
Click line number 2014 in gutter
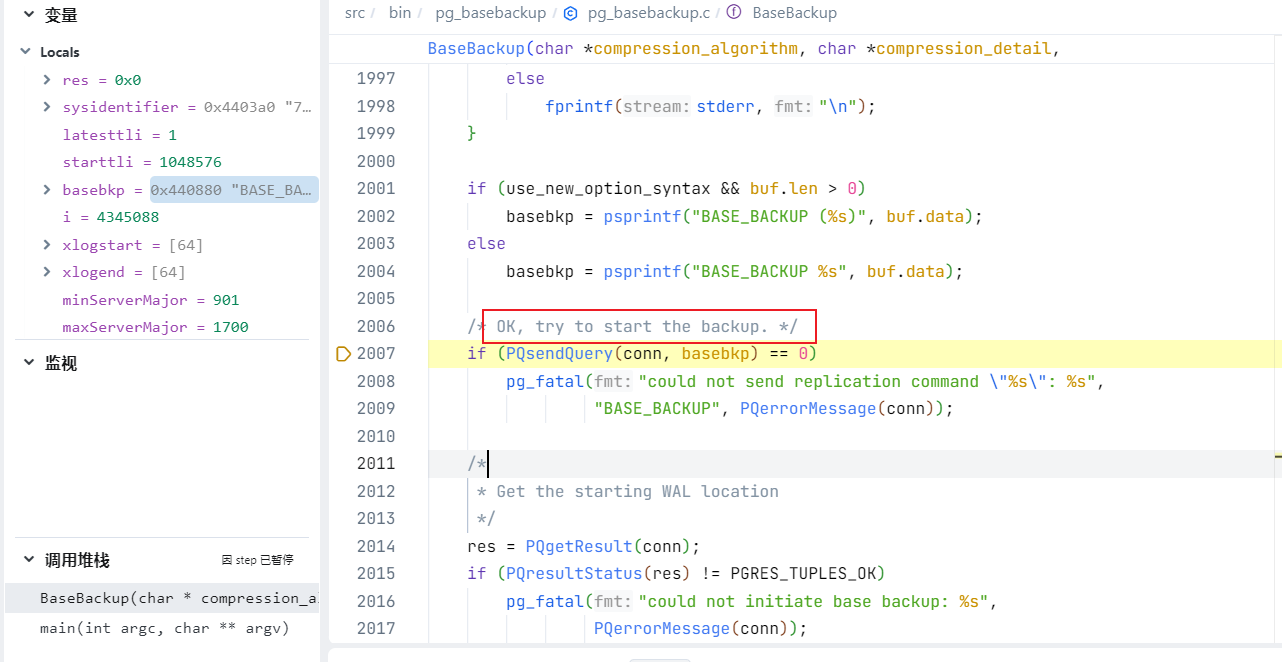point(376,546)
